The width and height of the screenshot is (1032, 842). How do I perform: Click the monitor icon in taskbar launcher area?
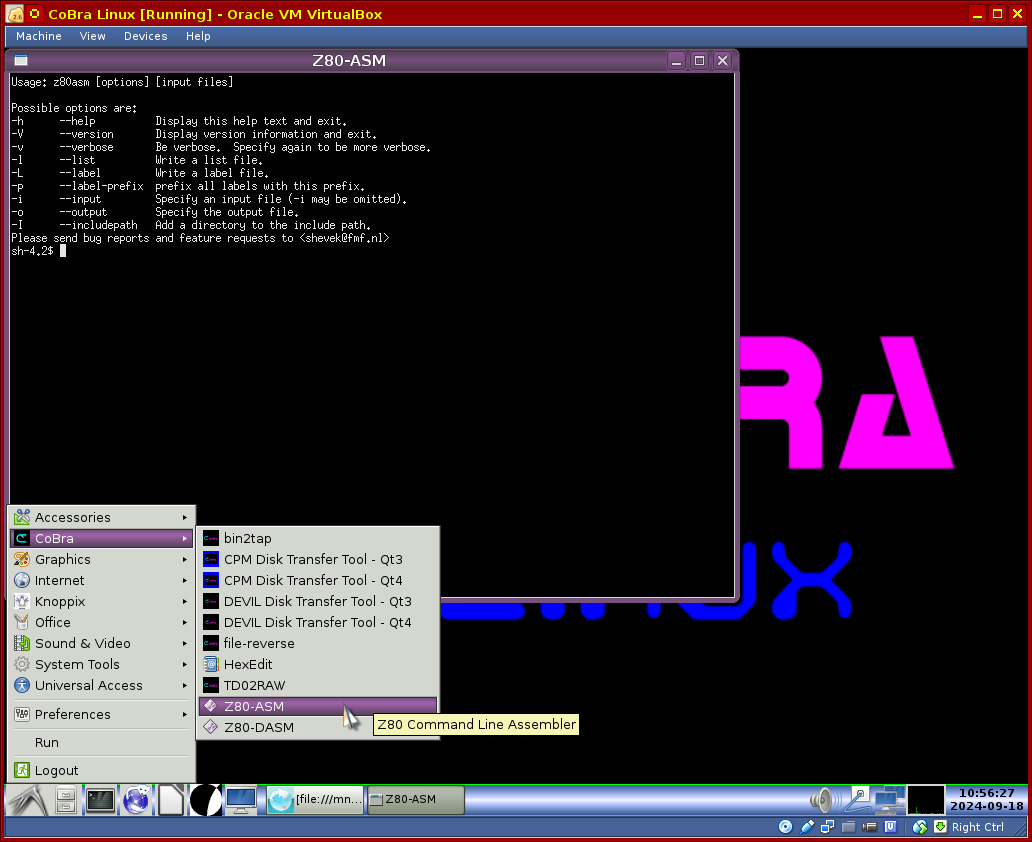(x=240, y=800)
